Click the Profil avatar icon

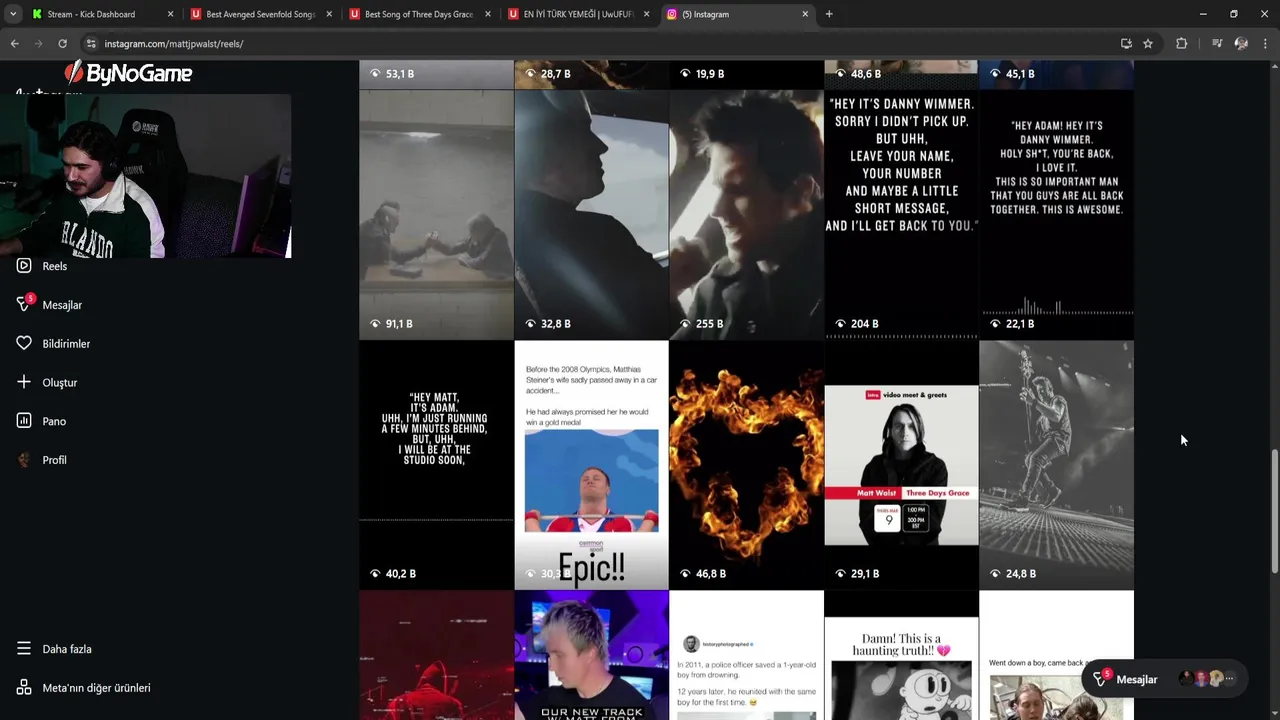24,460
